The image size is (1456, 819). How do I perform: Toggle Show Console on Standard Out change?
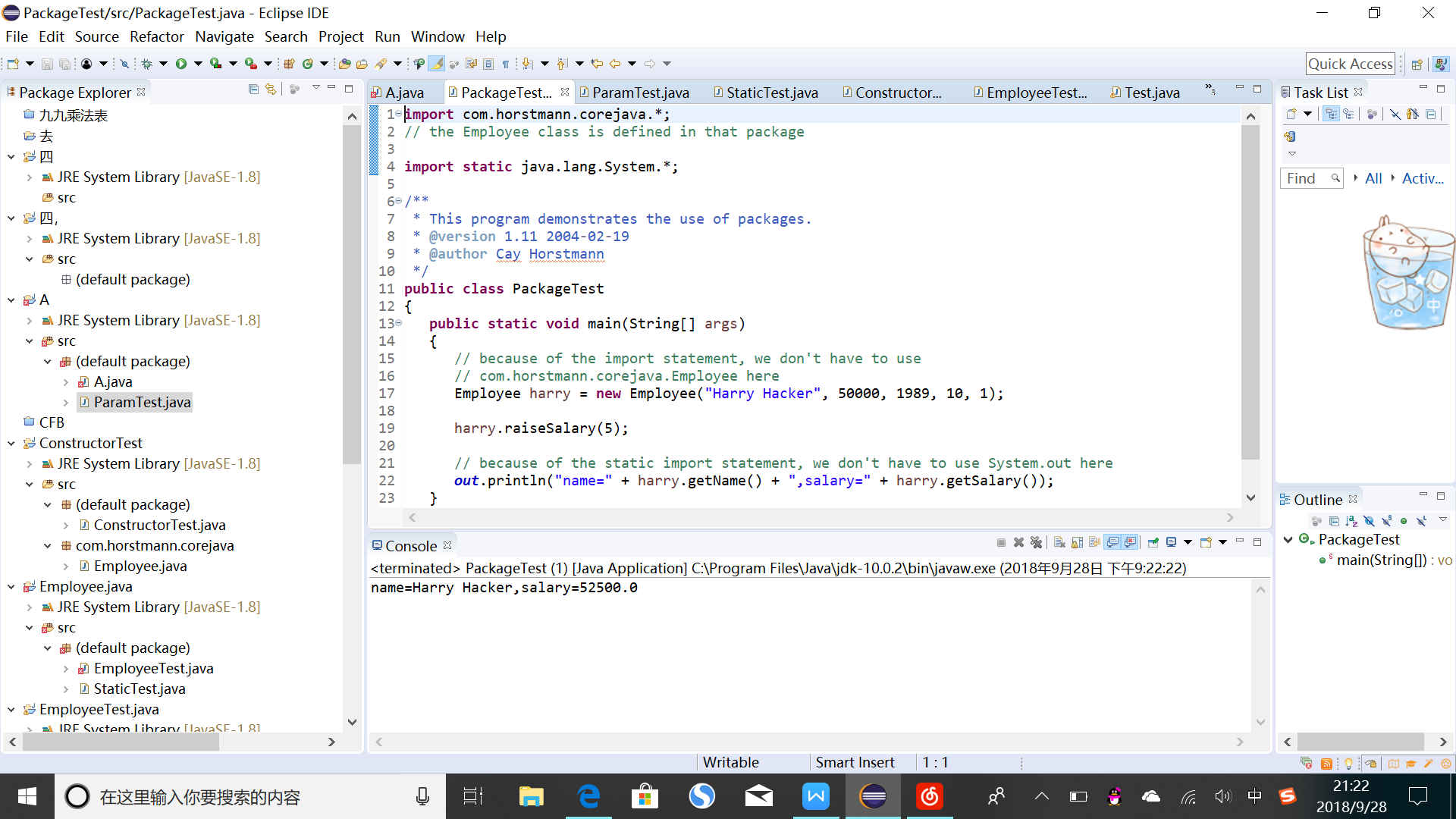(1112, 542)
